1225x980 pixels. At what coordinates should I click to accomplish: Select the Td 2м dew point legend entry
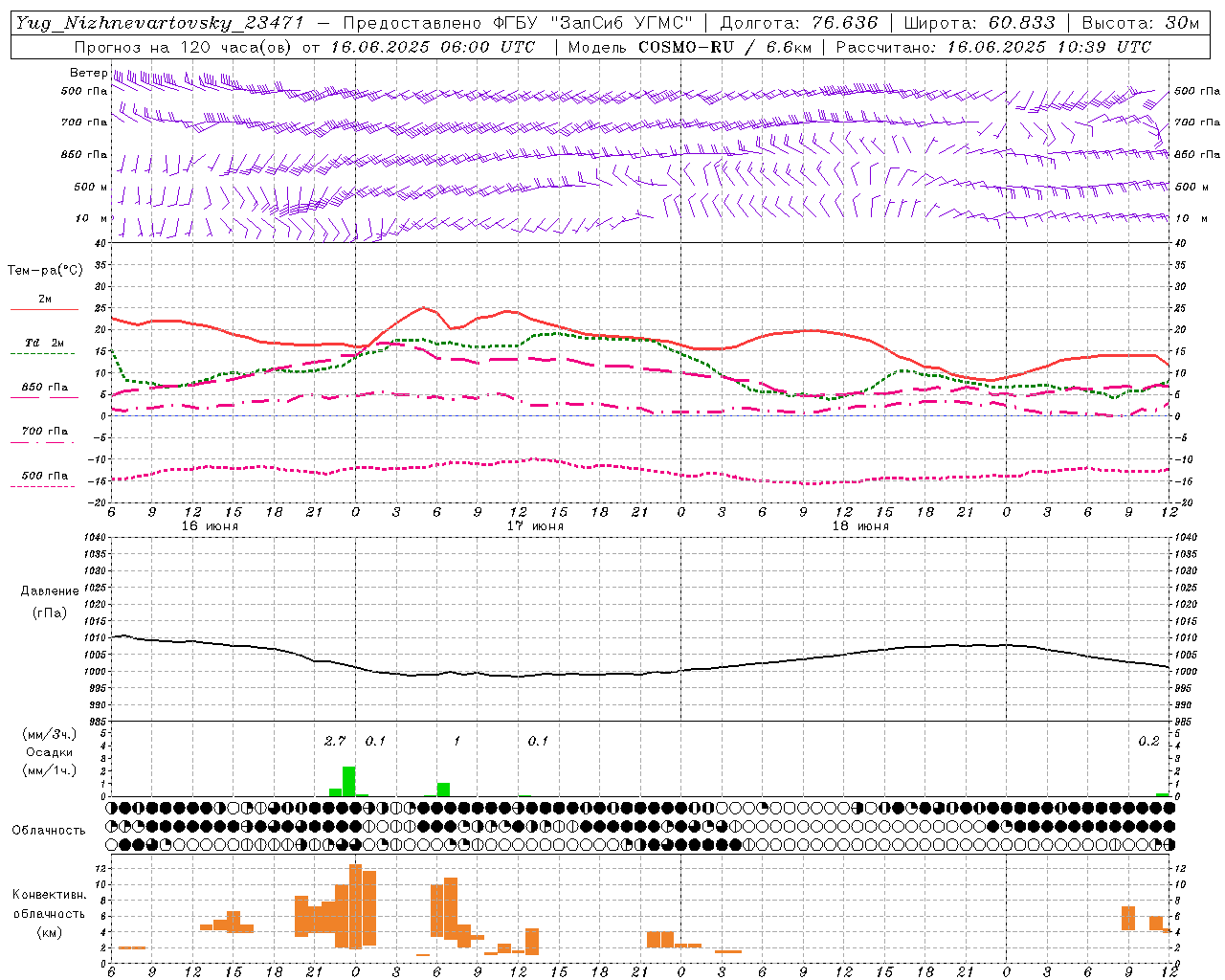click(x=45, y=343)
